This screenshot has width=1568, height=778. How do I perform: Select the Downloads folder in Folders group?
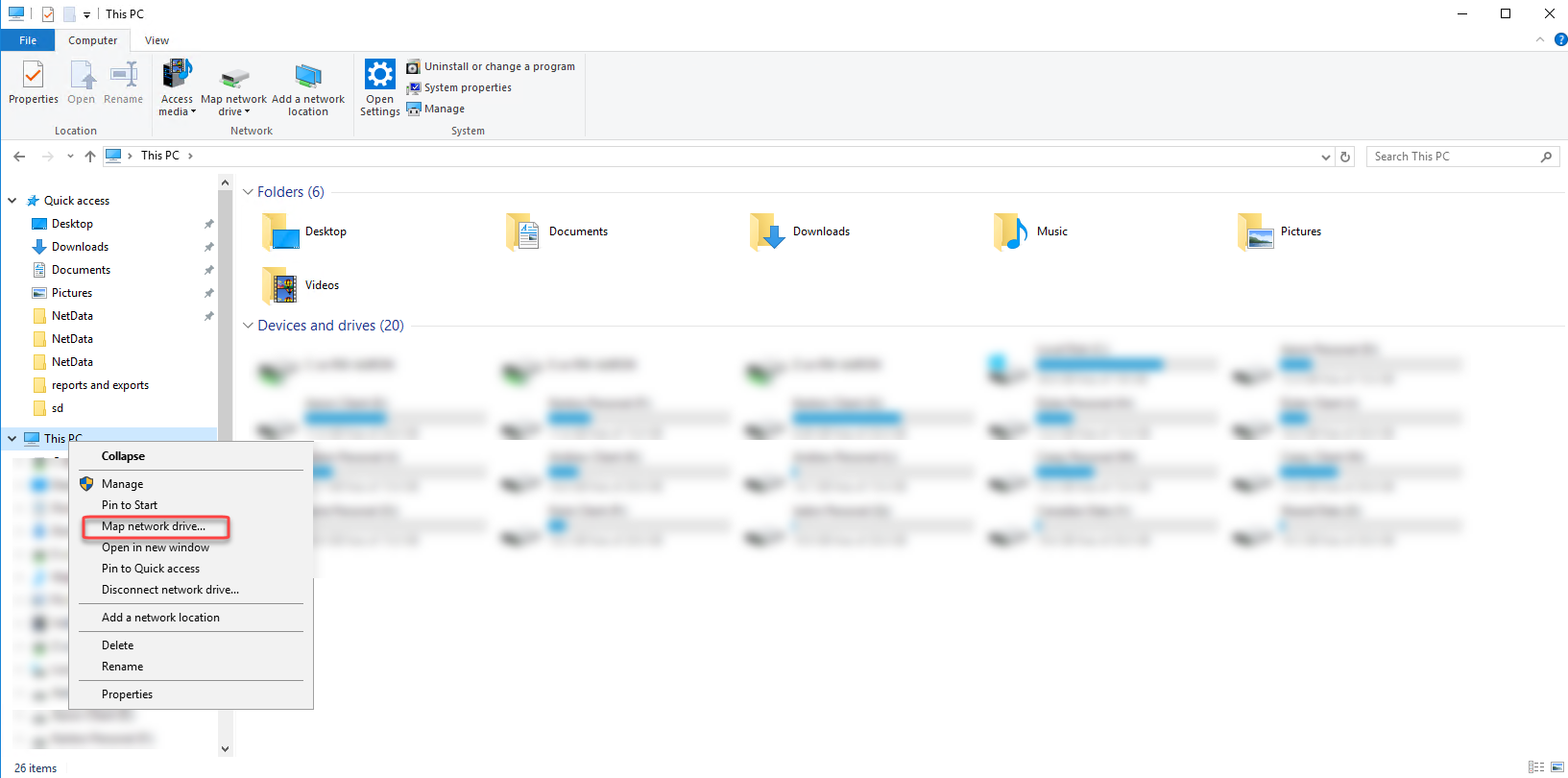800,231
